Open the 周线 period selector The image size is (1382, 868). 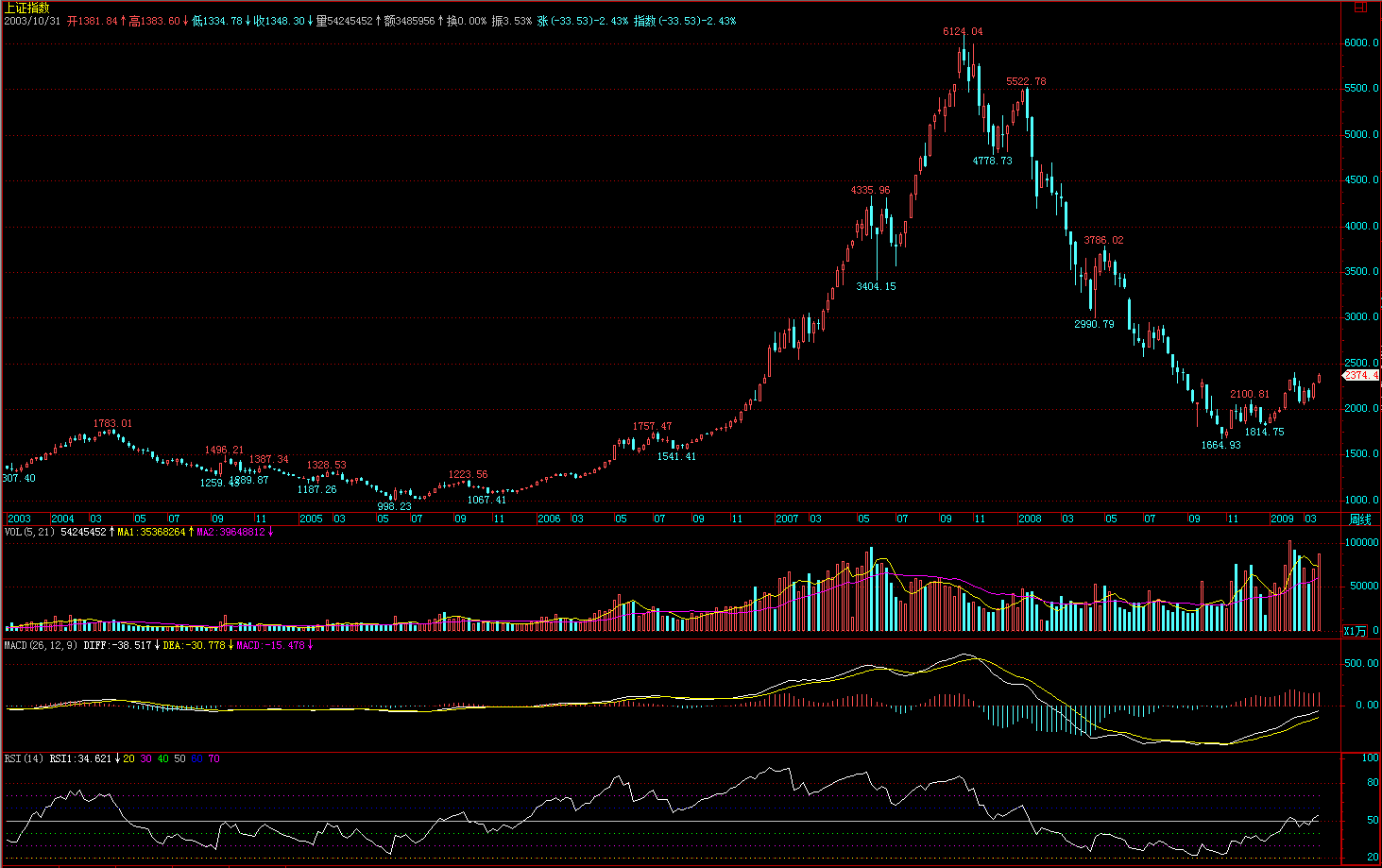[x=1359, y=519]
